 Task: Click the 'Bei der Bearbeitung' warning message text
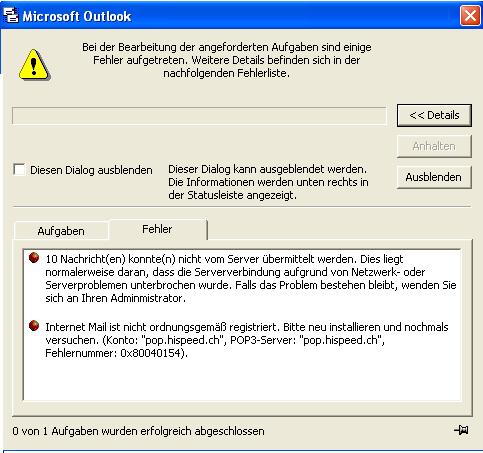[227, 60]
